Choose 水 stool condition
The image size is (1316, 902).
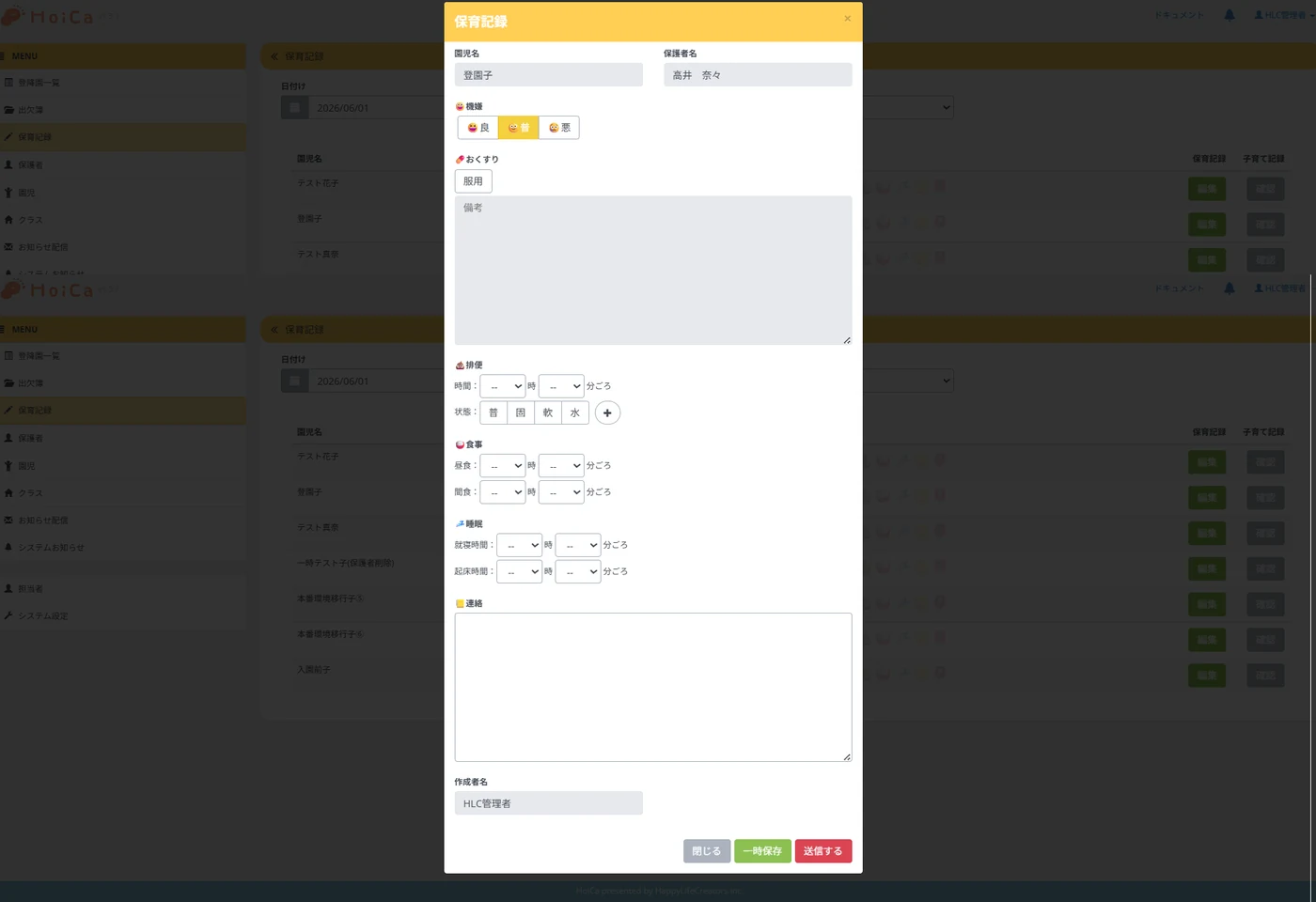tap(575, 412)
